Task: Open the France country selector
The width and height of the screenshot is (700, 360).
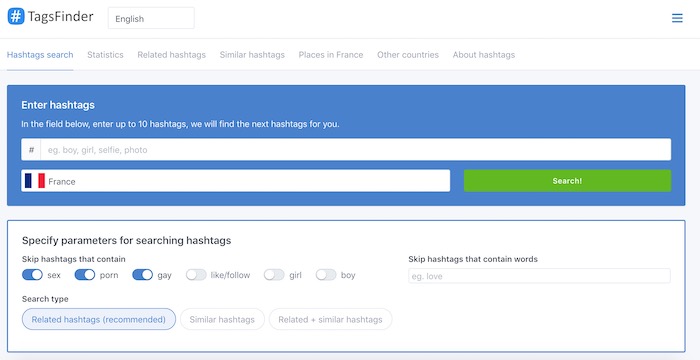Action: coord(236,181)
